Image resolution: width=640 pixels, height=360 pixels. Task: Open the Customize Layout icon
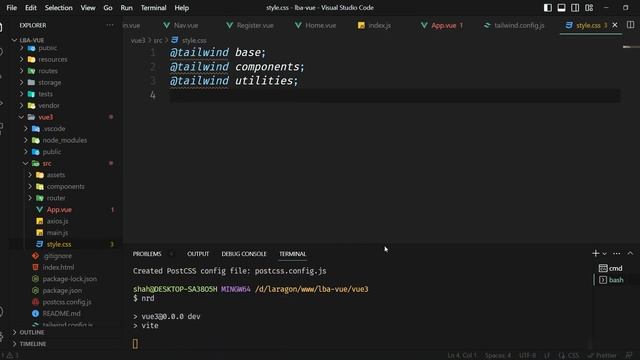(589, 8)
